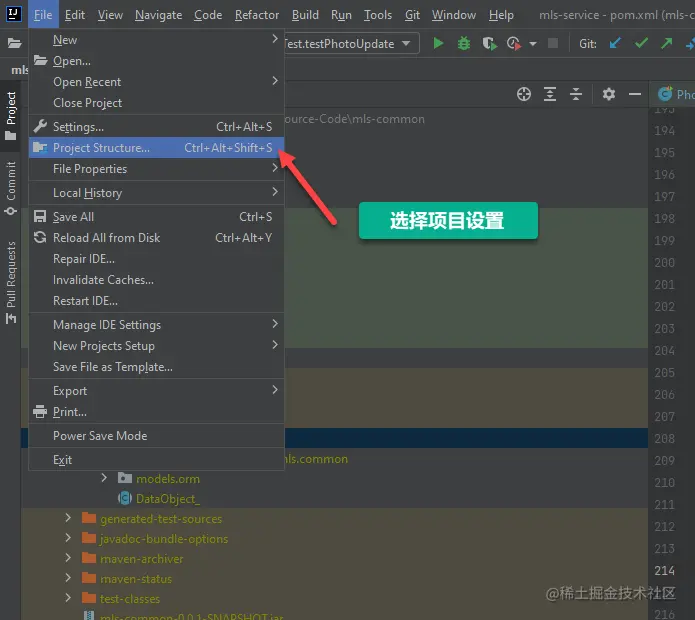Expand the maven-status folder
This screenshot has height=620, width=695.
tap(68, 578)
